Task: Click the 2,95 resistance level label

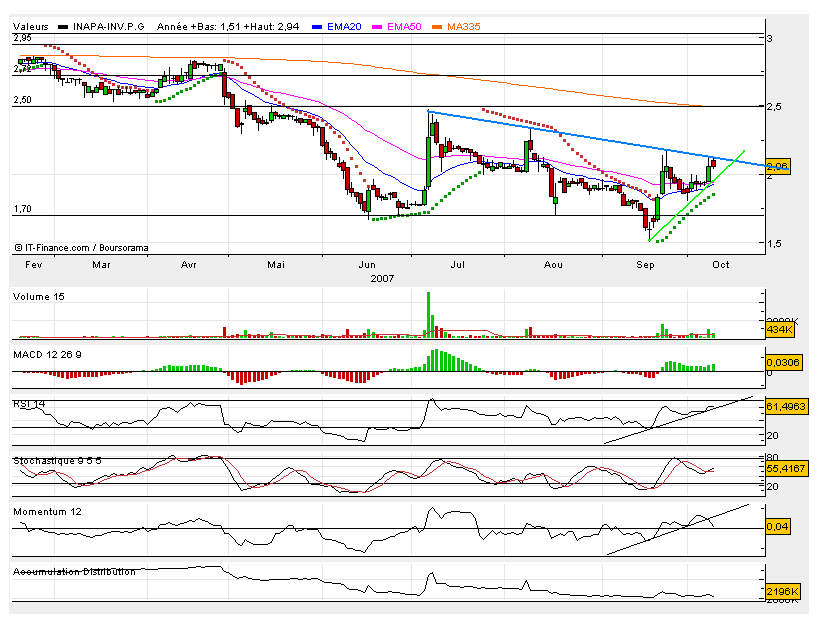Action: tap(22, 38)
